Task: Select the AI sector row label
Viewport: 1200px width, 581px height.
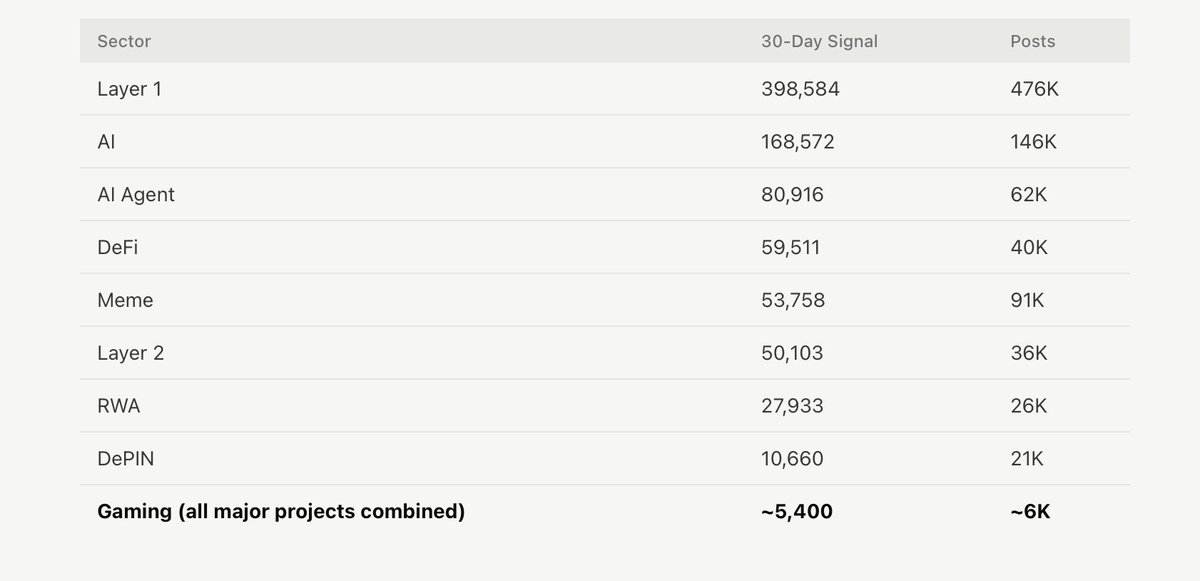Action: (x=106, y=142)
